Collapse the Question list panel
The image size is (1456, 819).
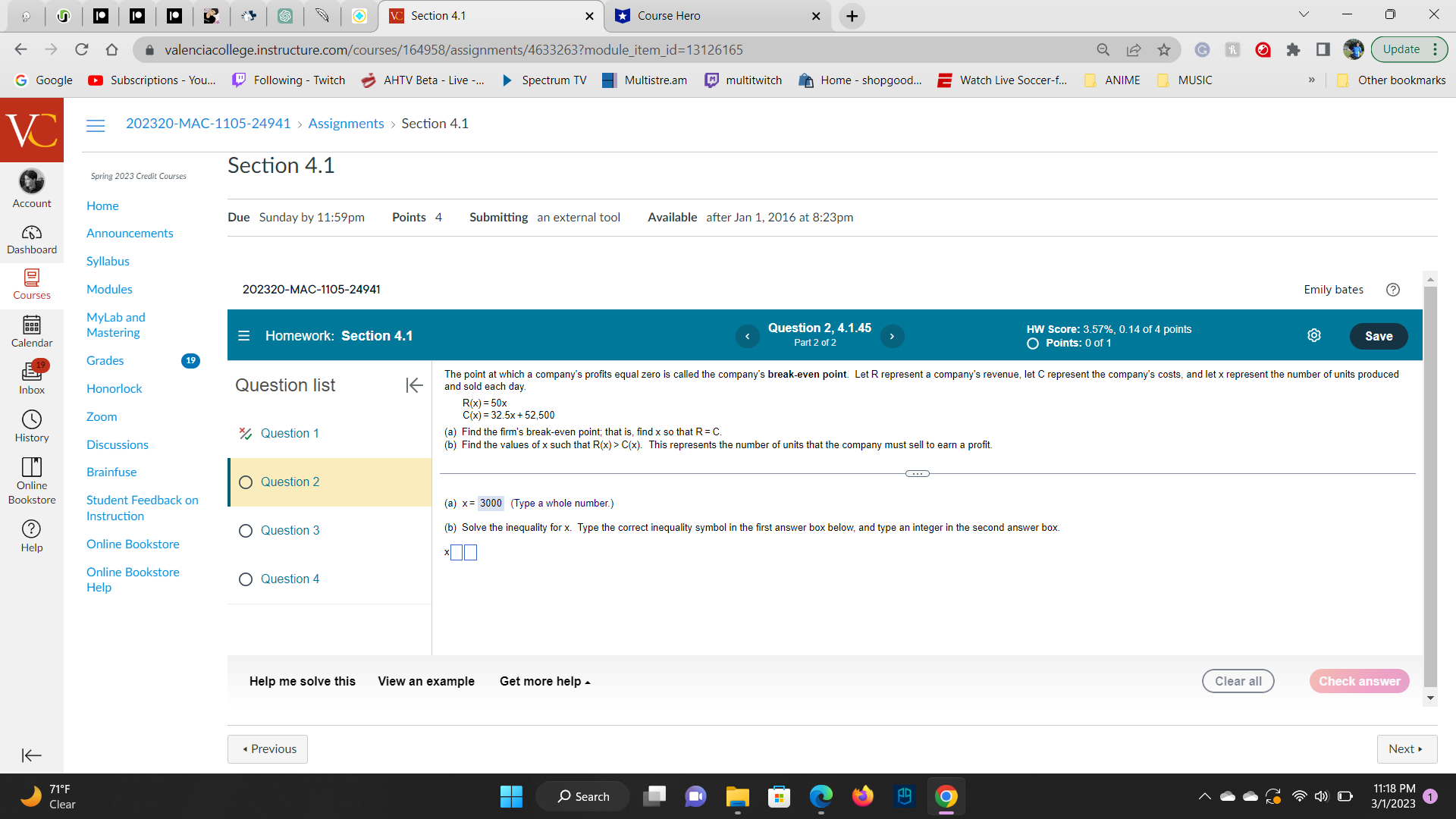click(x=414, y=385)
